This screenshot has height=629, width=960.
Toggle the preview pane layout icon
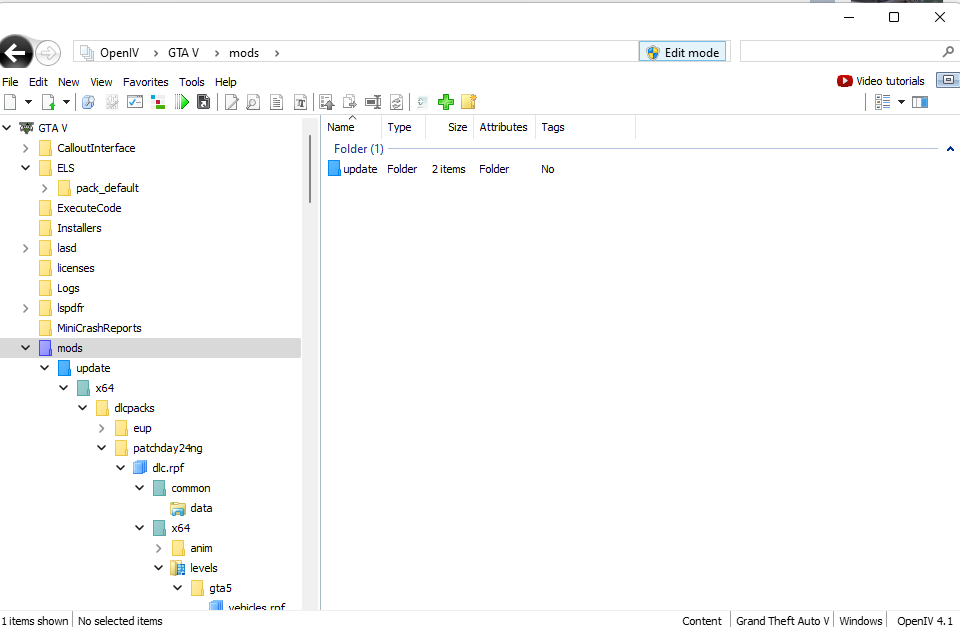(920, 102)
